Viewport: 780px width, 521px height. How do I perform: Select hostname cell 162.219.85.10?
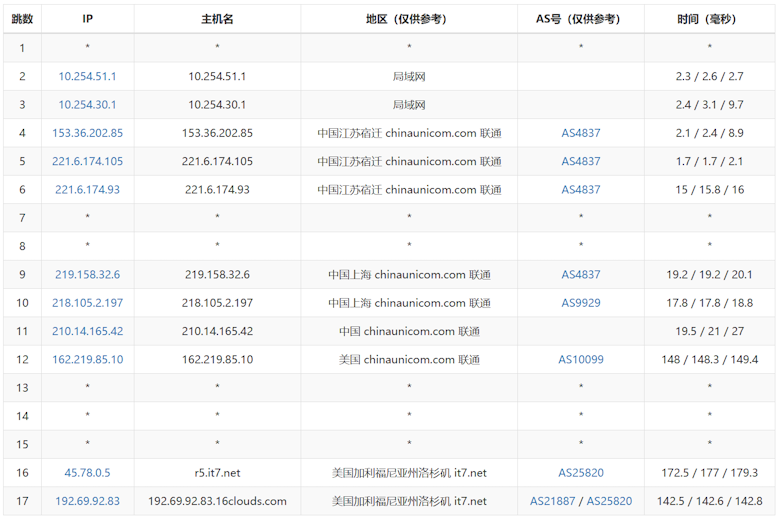coord(217,360)
